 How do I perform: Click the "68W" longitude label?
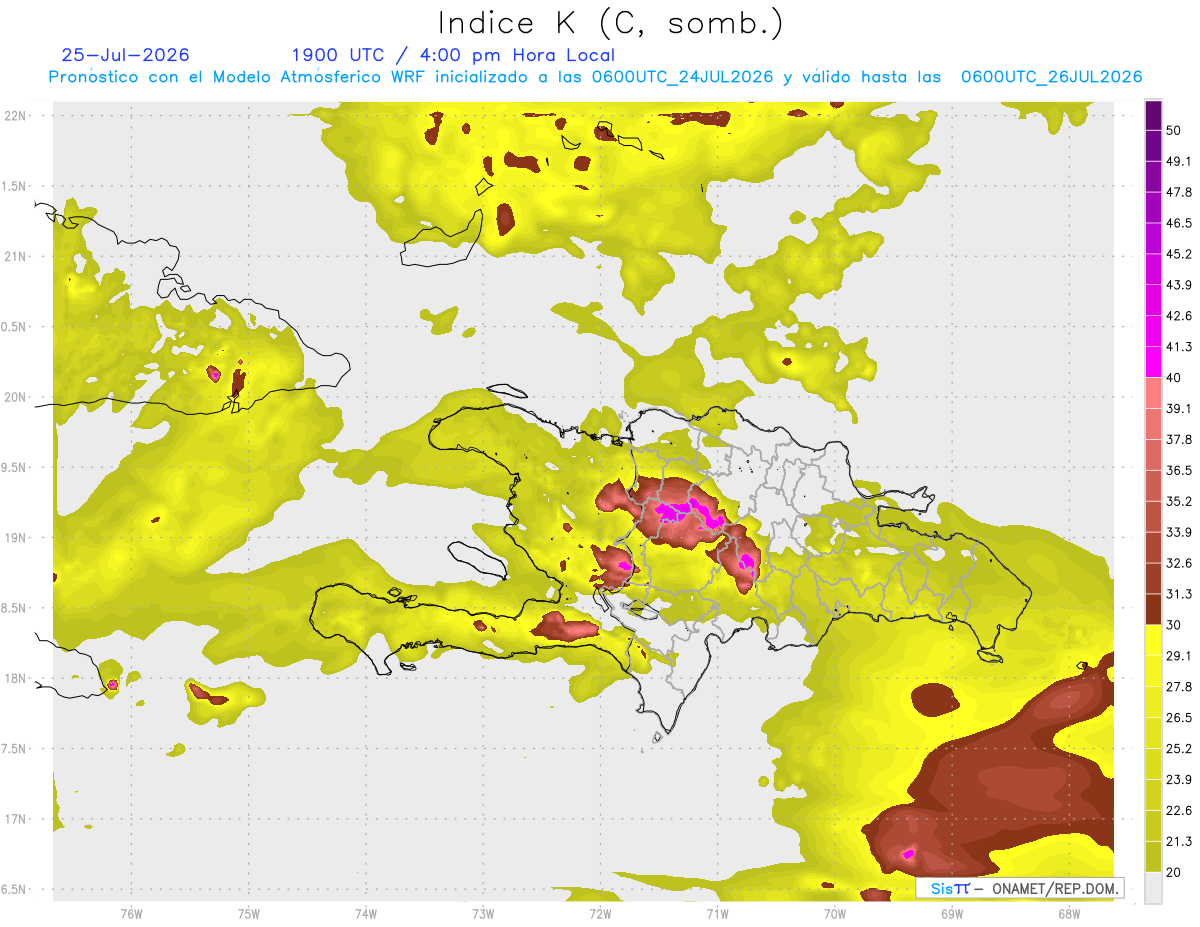point(1069,914)
